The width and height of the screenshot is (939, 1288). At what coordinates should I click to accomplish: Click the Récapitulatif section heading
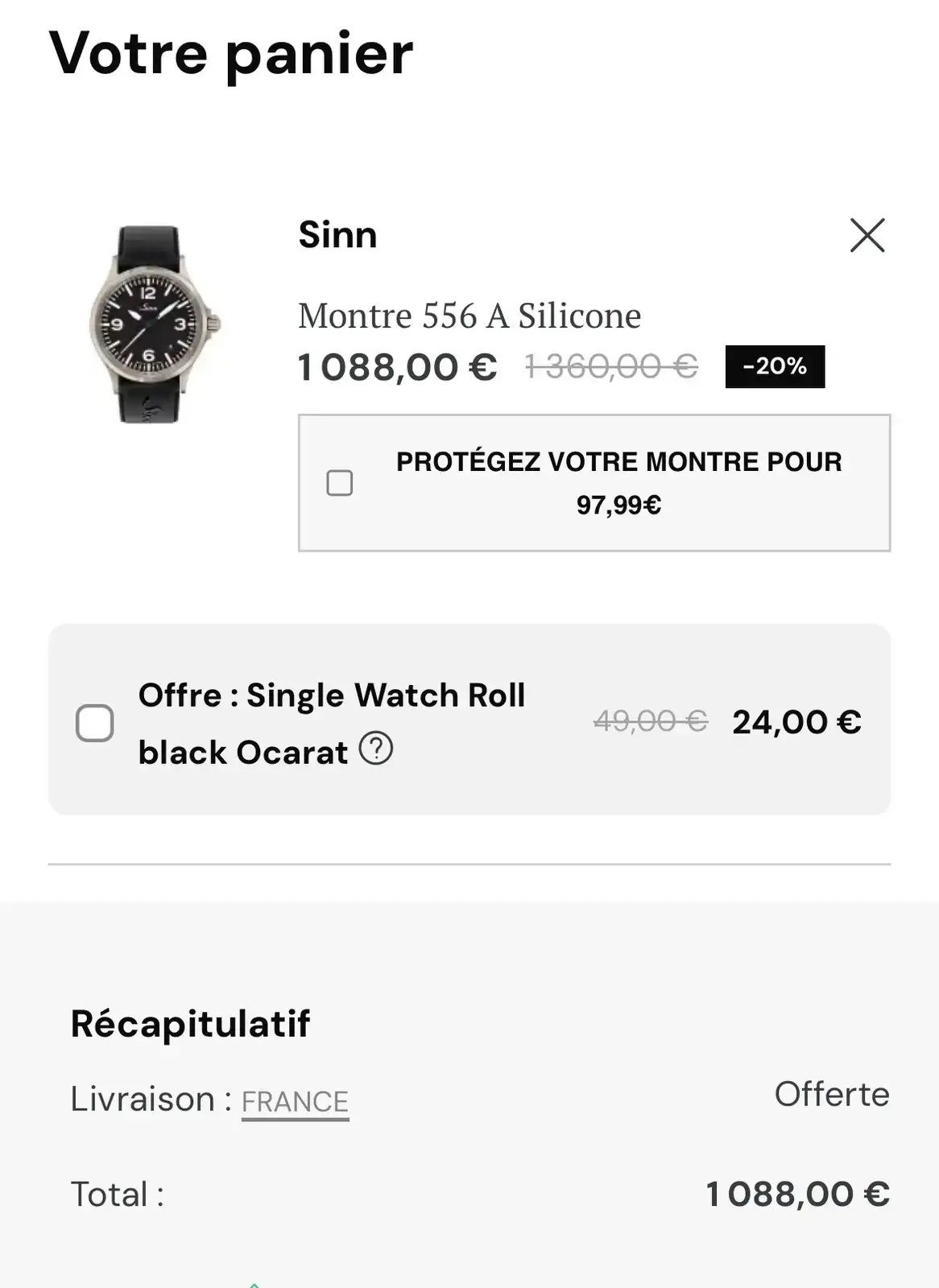click(191, 1023)
